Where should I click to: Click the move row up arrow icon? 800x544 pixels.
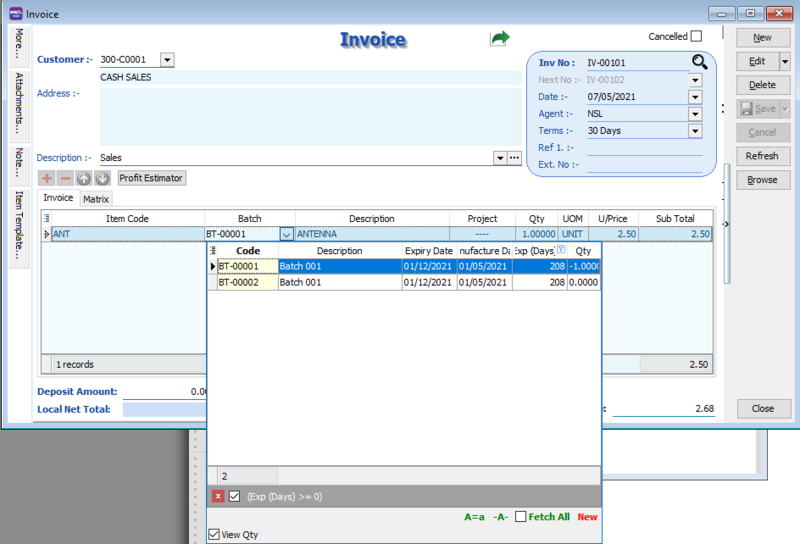pos(84,178)
